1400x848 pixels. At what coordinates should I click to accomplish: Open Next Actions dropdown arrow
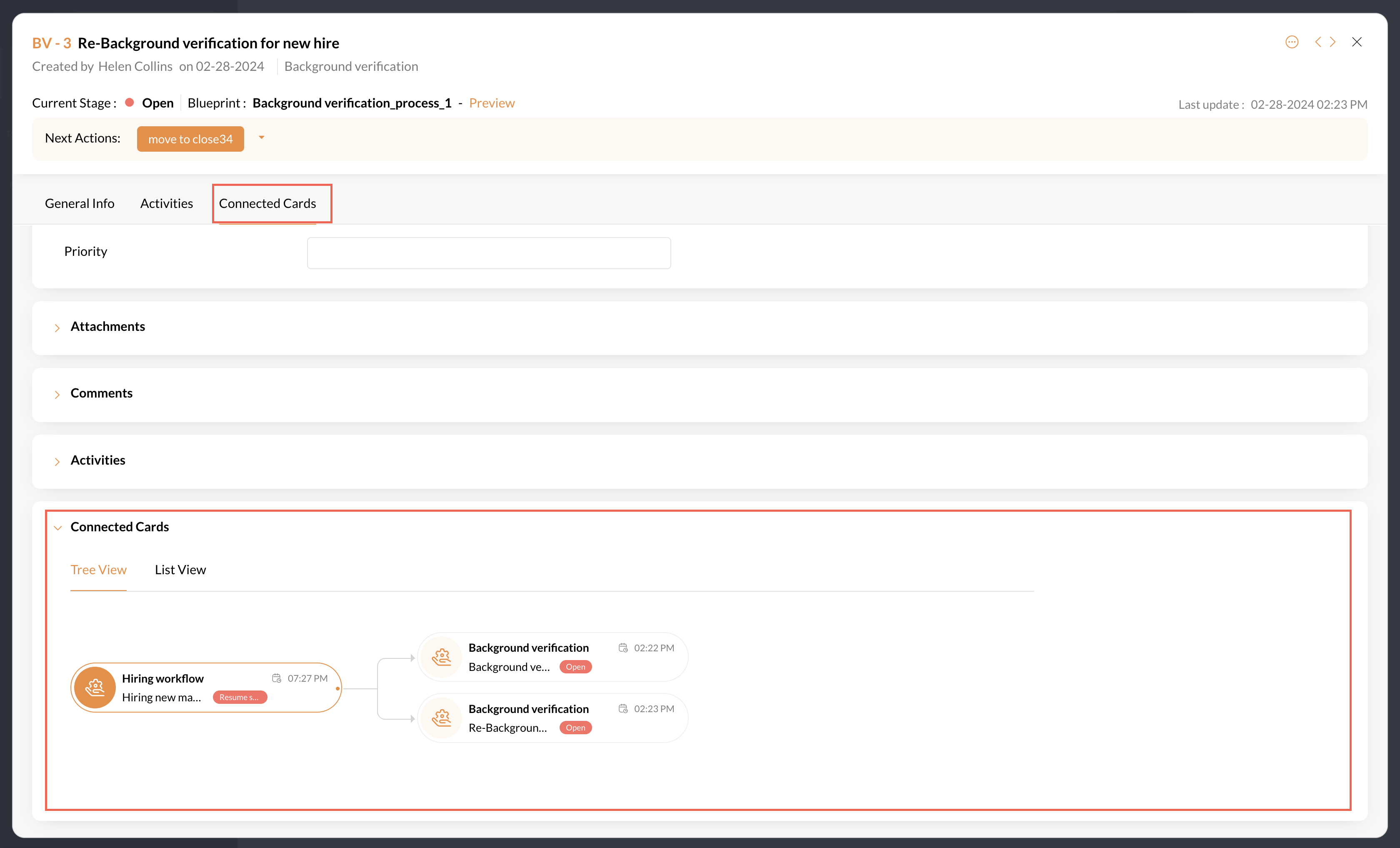[x=261, y=138]
